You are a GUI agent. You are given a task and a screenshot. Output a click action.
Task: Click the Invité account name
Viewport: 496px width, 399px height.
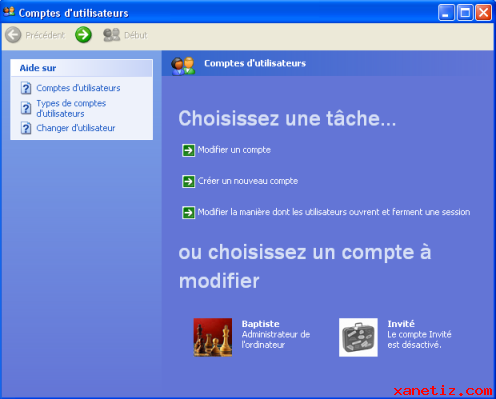point(401,324)
